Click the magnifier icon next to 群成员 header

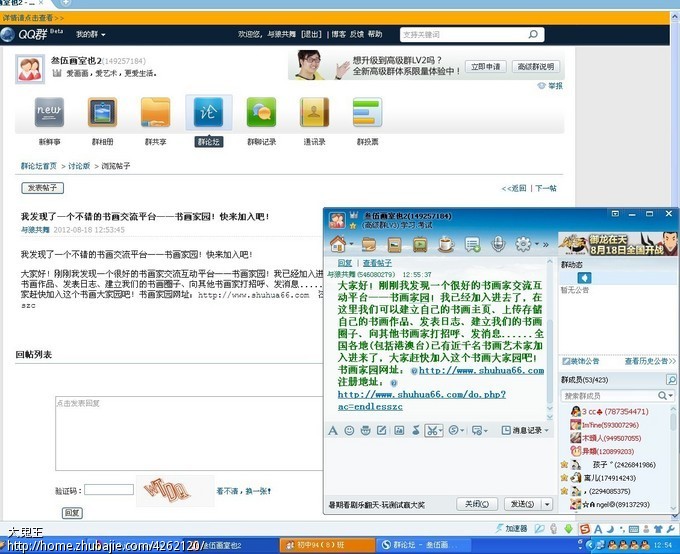671,380
